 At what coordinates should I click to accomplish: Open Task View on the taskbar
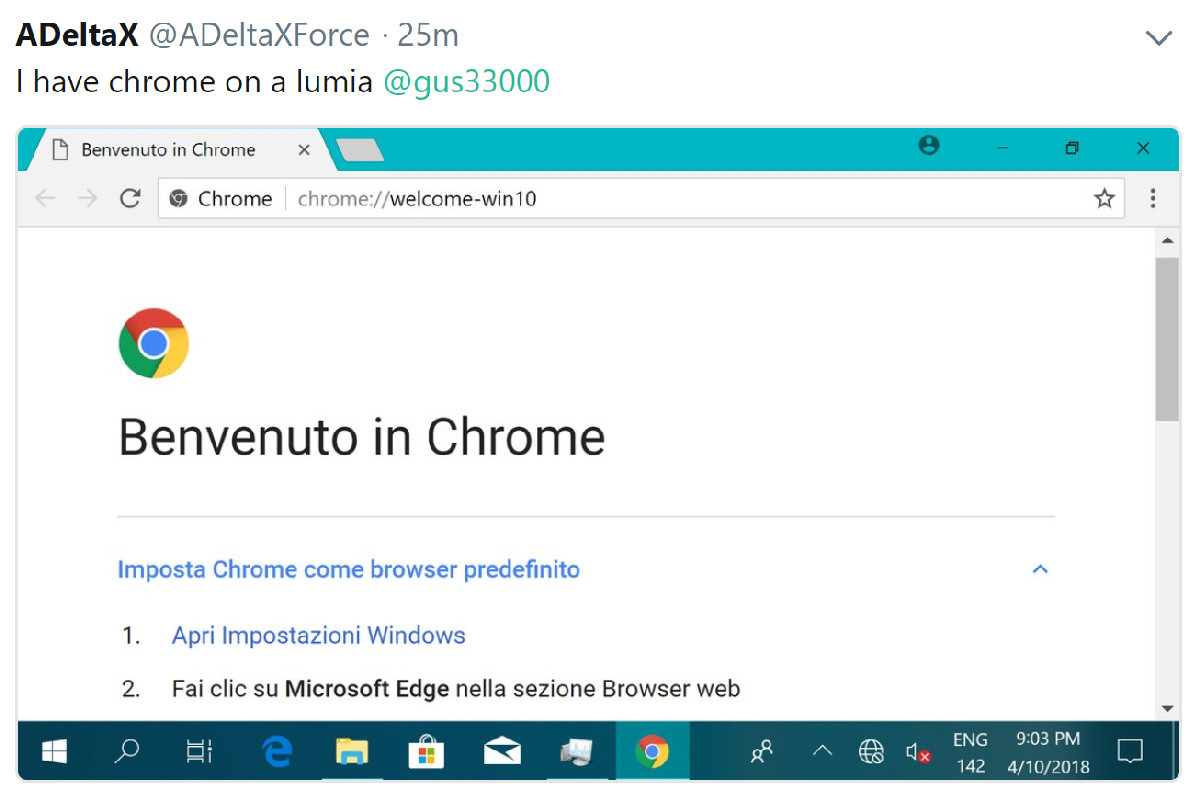click(200, 751)
